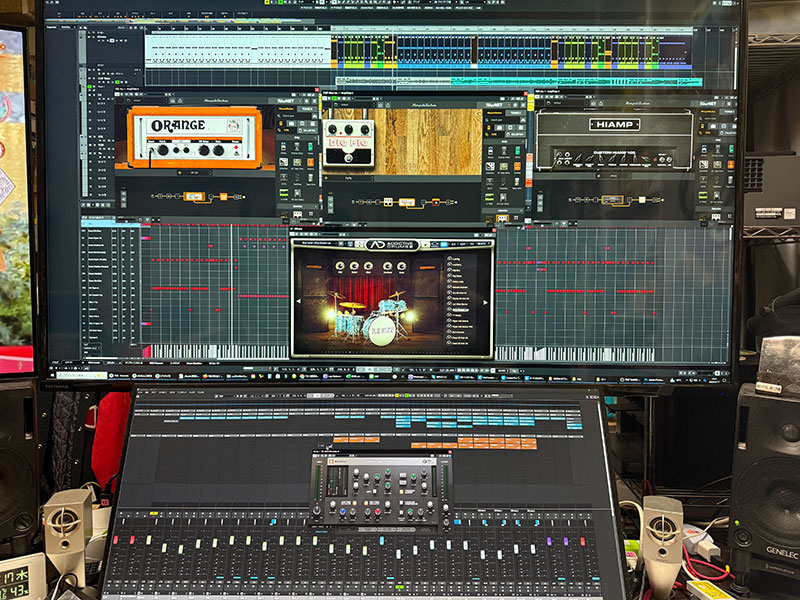Click the Windows taskbar search box

[x=82, y=375]
